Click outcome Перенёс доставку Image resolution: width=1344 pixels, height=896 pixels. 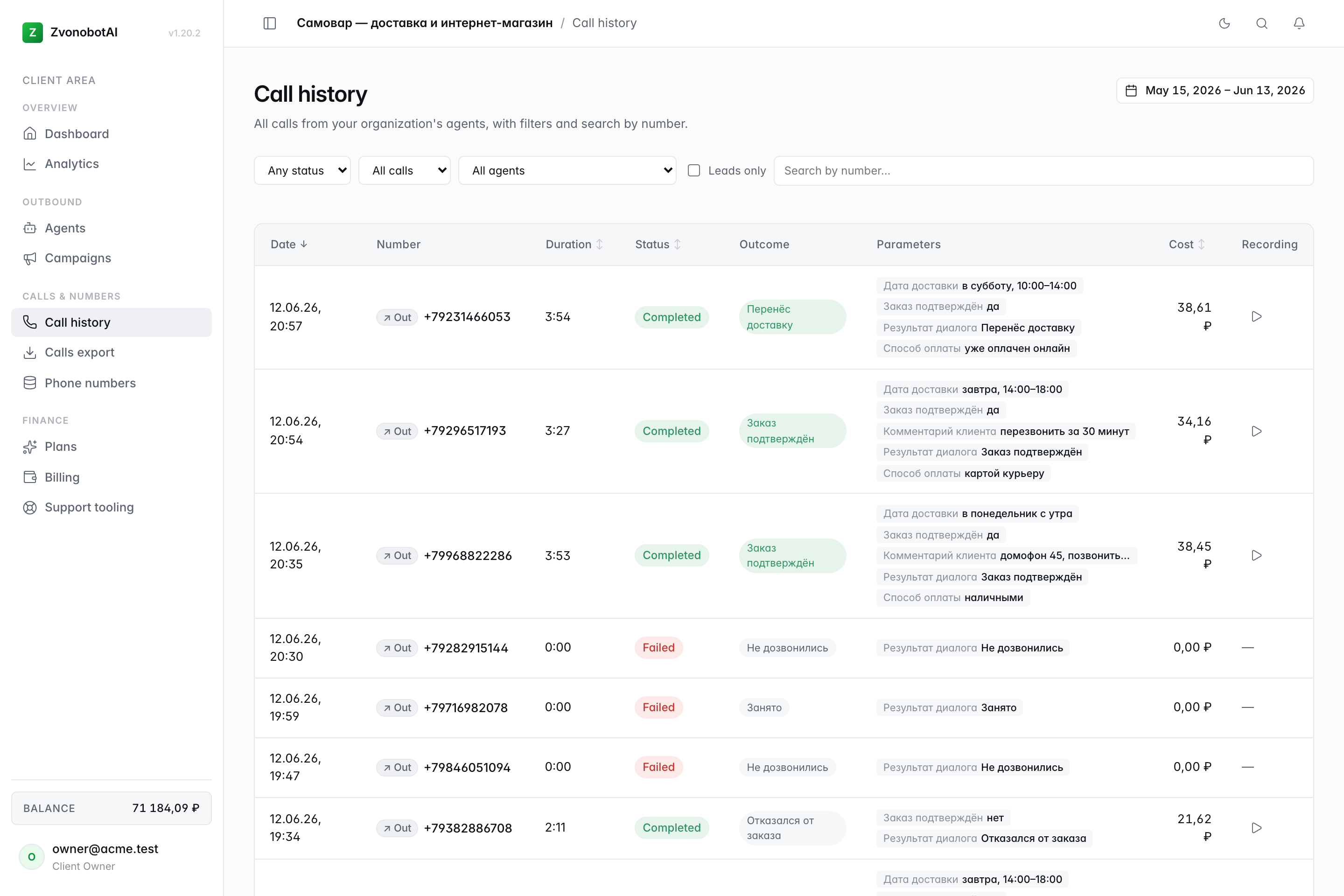(792, 317)
